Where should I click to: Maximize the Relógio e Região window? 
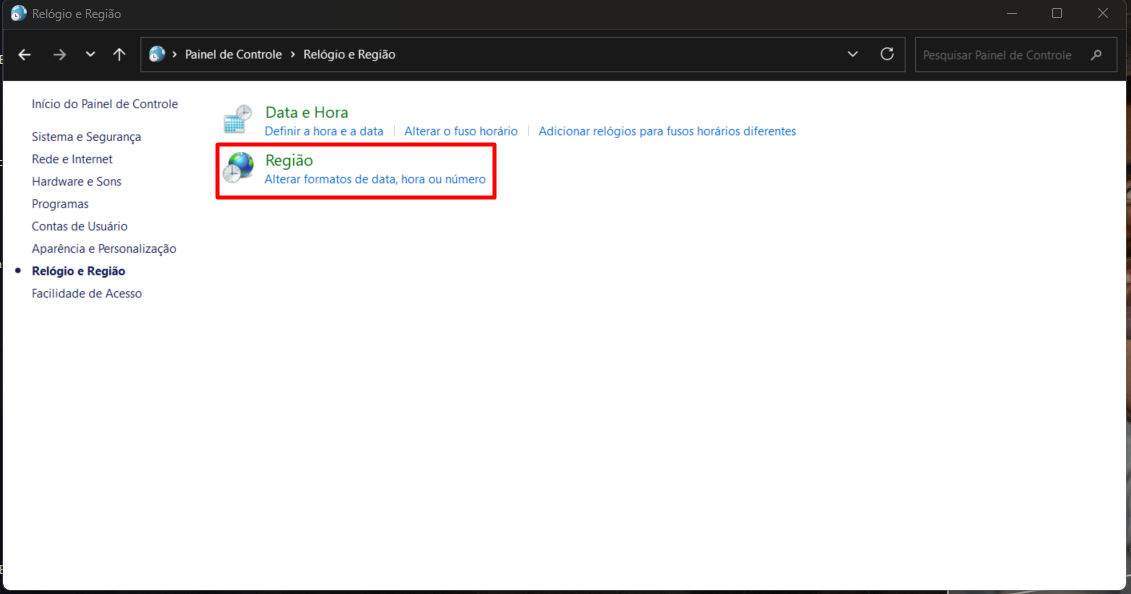(1057, 13)
